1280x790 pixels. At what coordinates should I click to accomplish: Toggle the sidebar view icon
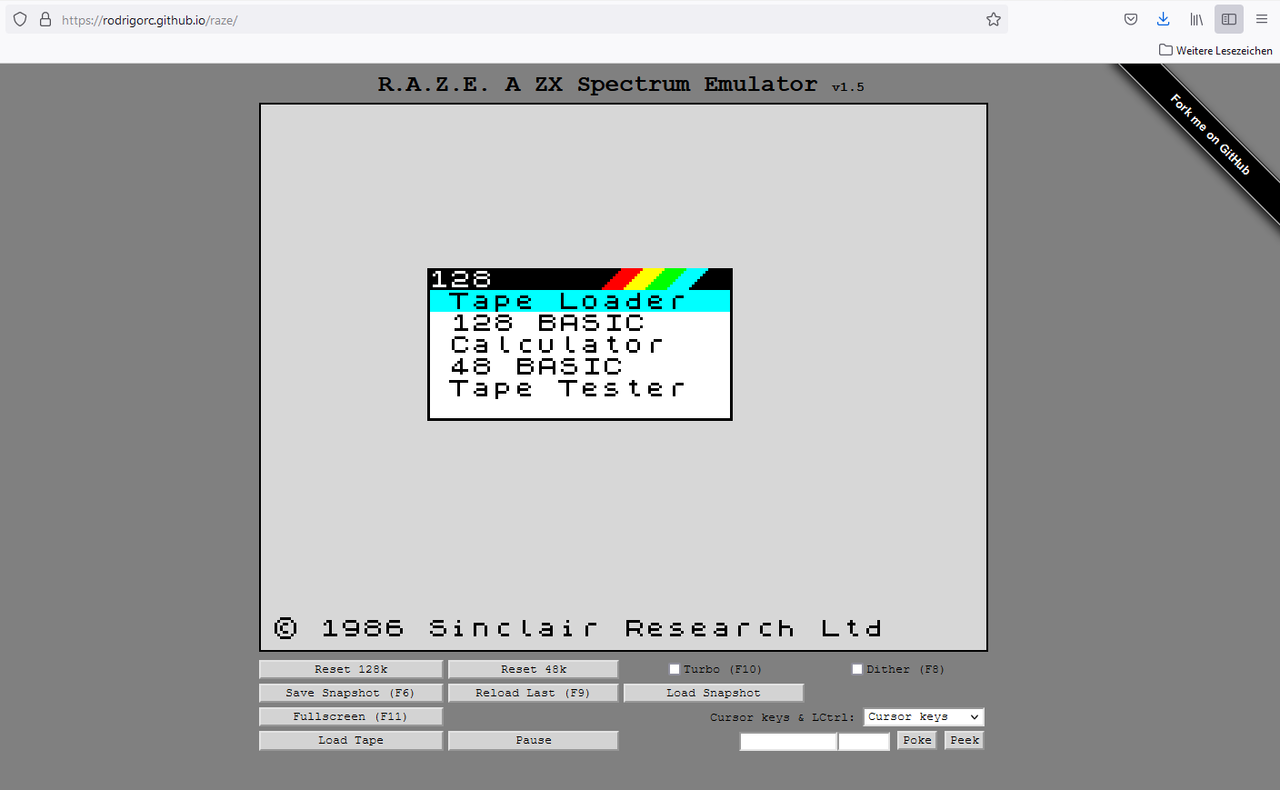pyautogui.click(x=1229, y=19)
